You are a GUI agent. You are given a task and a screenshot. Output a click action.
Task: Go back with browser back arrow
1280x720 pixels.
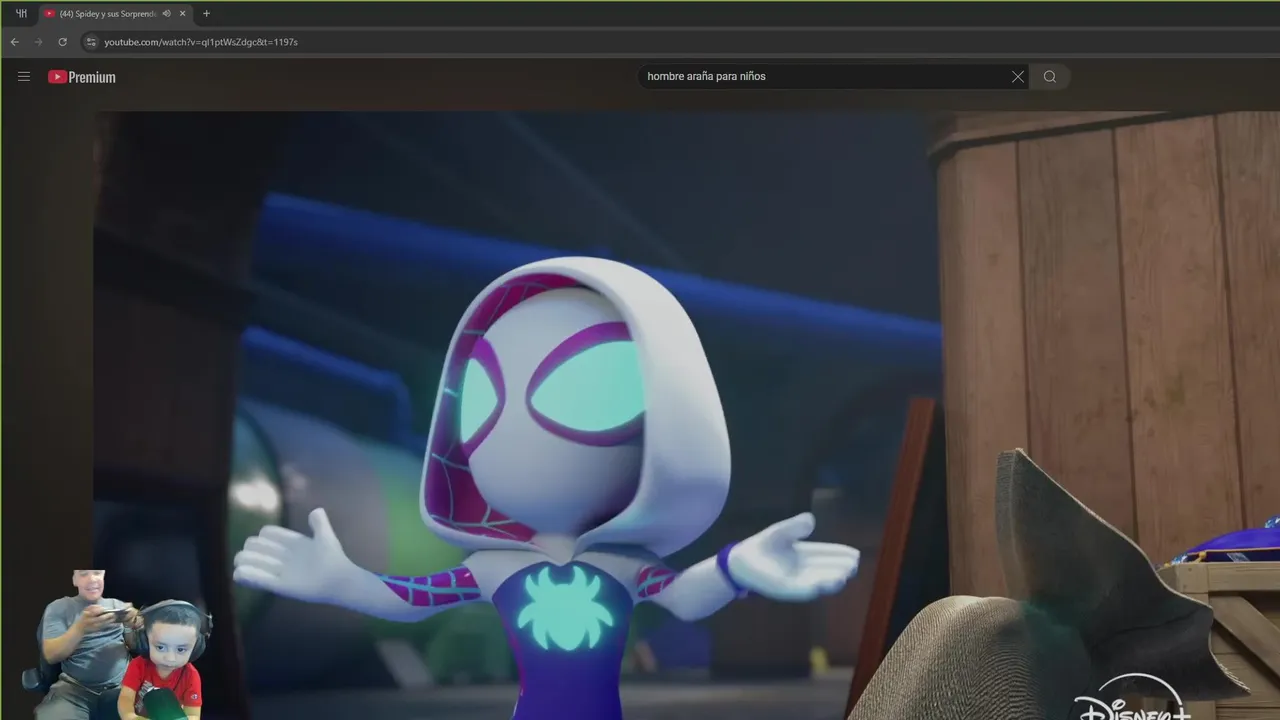pyautogui.click(x=15, y=42)
